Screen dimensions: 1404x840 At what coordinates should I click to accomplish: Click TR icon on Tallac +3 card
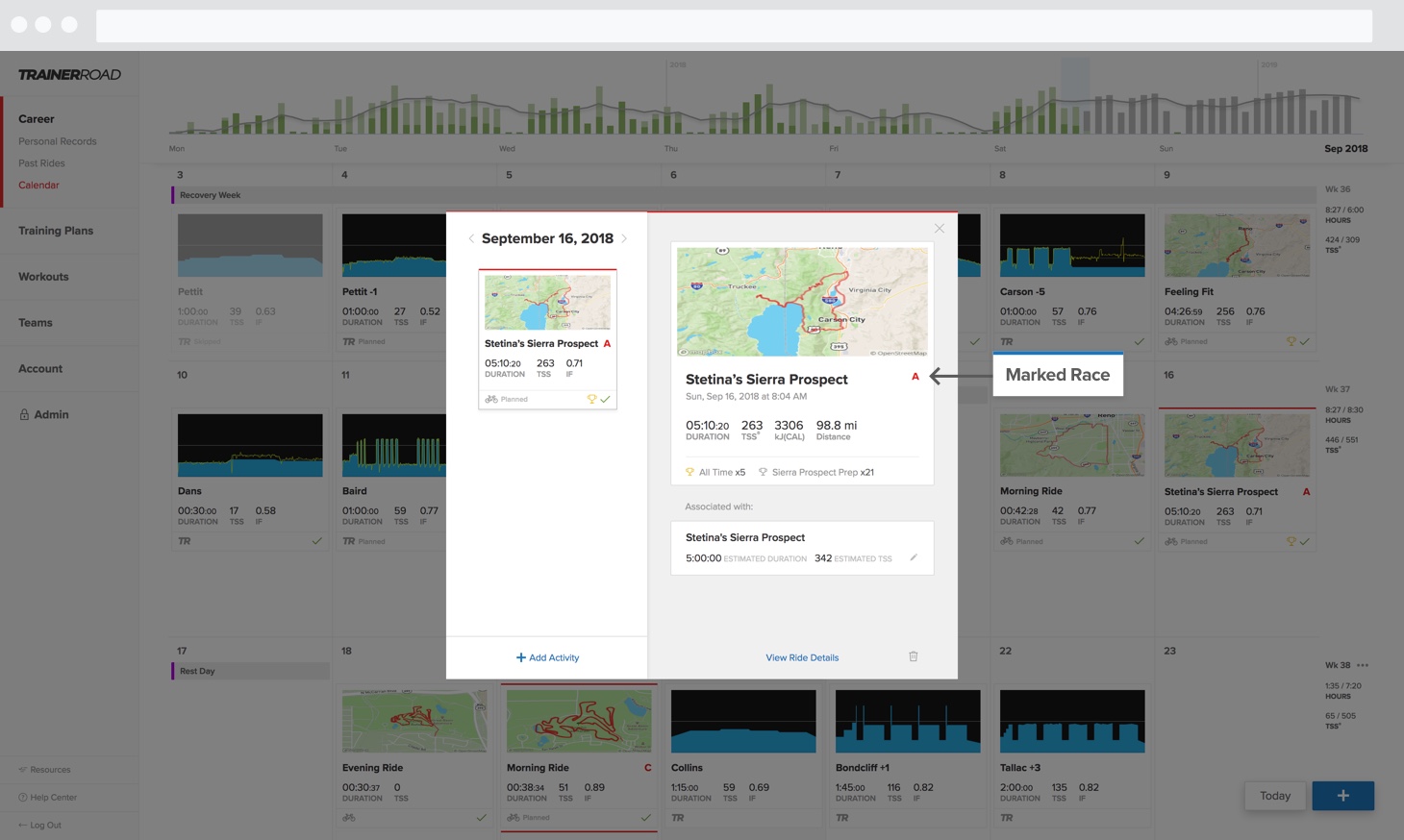coord(1007,818)
